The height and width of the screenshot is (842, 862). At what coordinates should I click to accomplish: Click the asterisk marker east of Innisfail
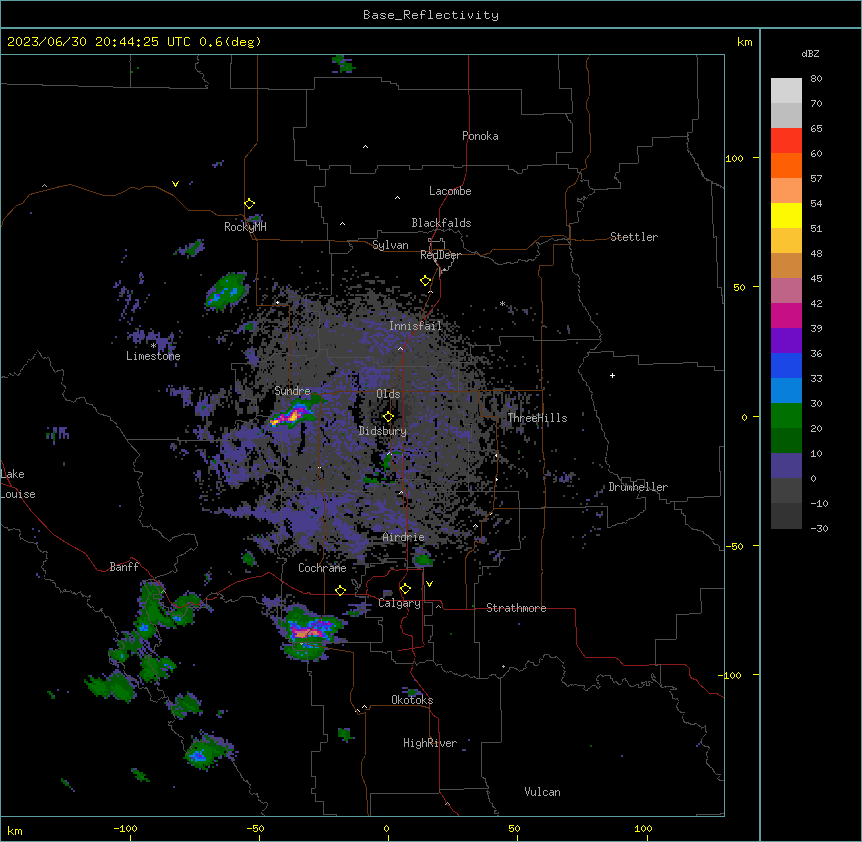(502, 304)
